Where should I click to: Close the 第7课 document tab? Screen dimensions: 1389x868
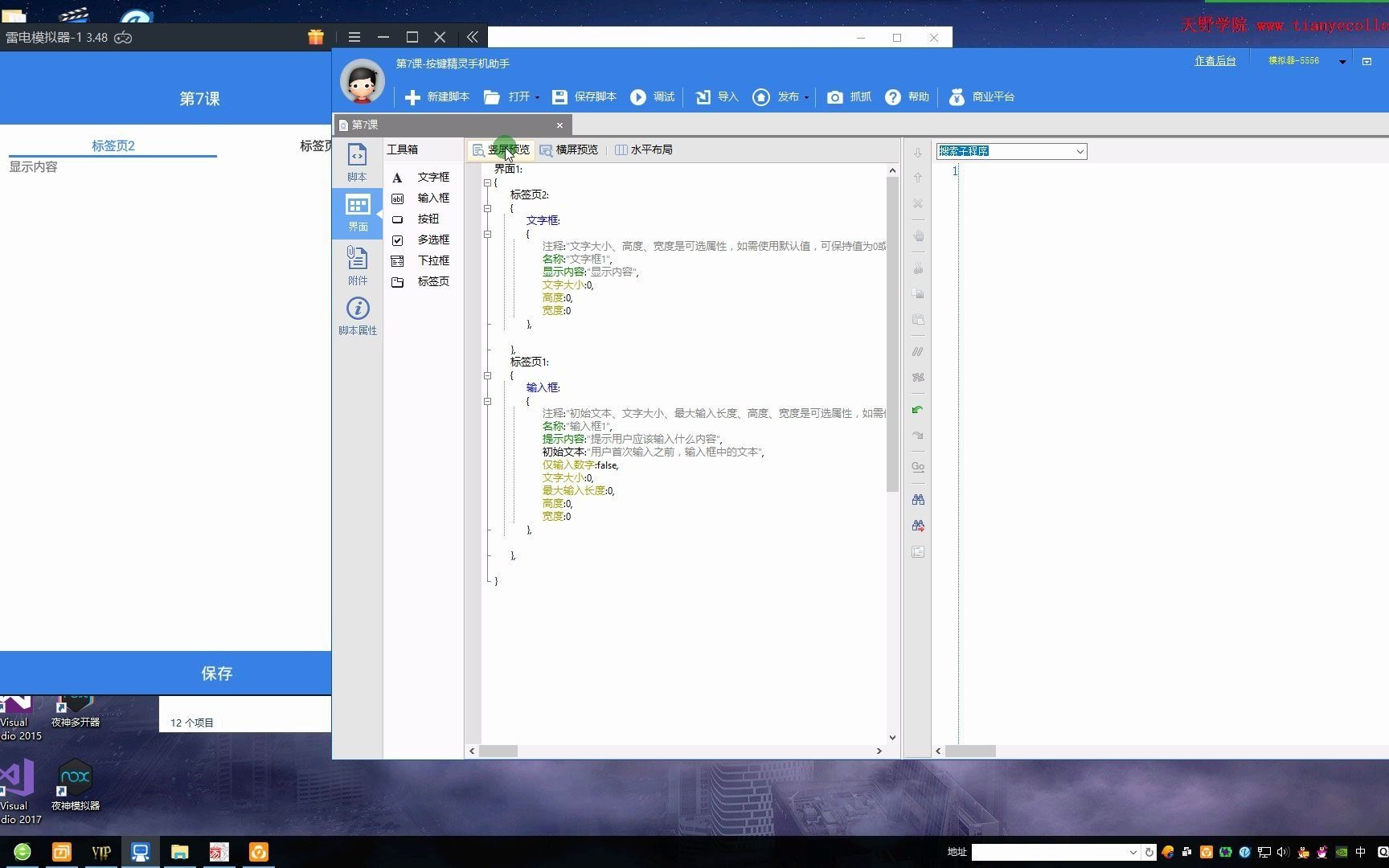coord(560,125)
